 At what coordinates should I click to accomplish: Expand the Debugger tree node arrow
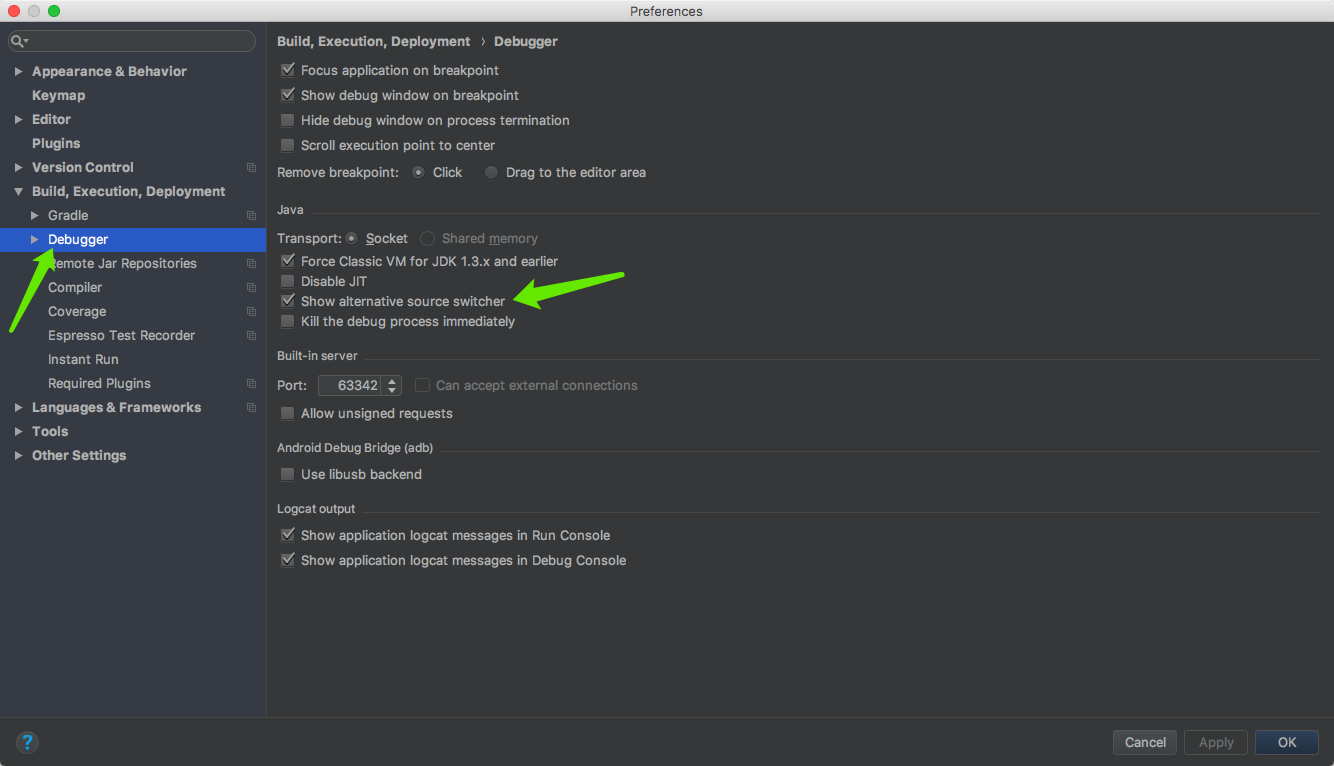[34, 239]
